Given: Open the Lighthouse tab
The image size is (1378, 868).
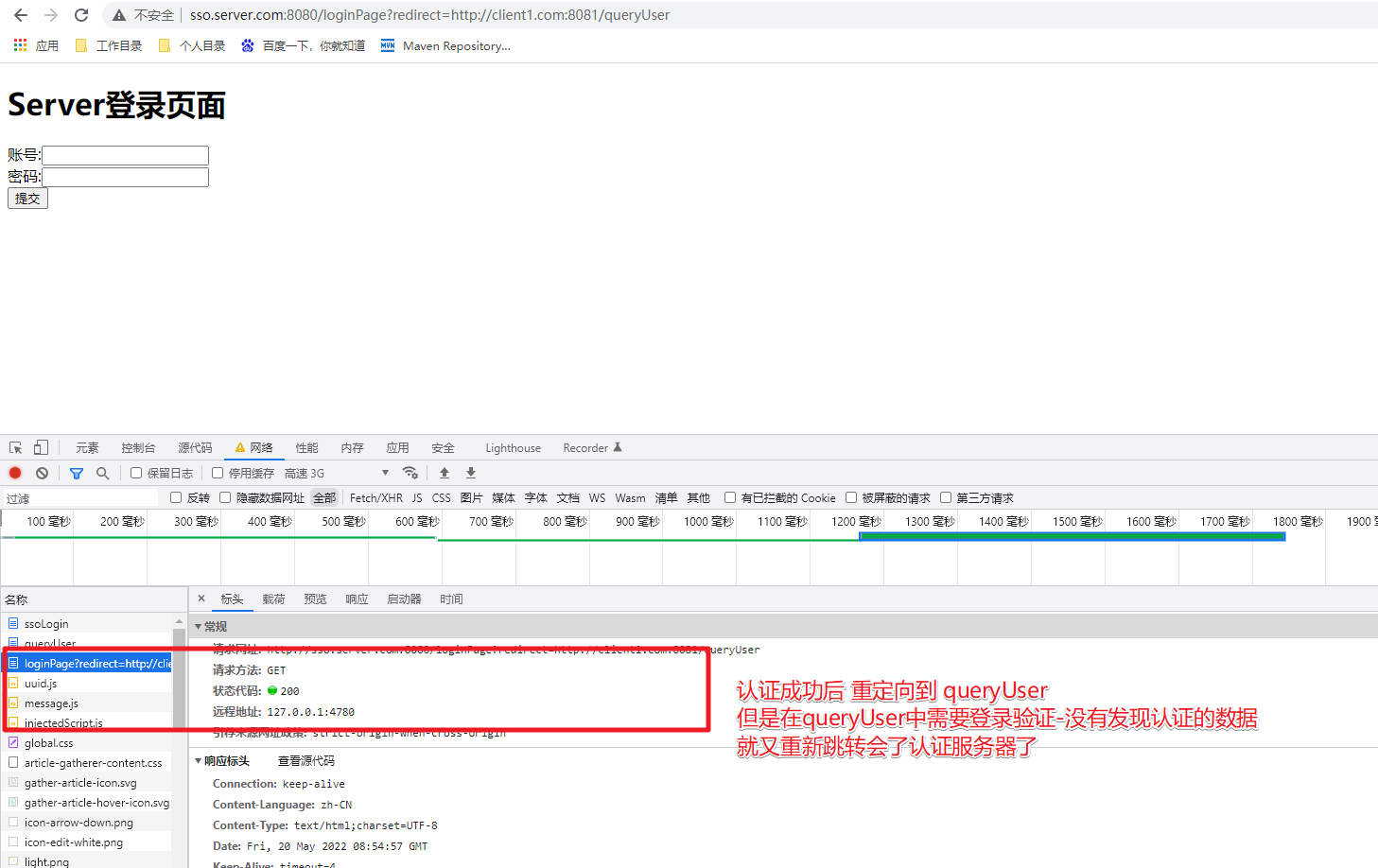Looking at the screenshot, I should tap(514, 448).
